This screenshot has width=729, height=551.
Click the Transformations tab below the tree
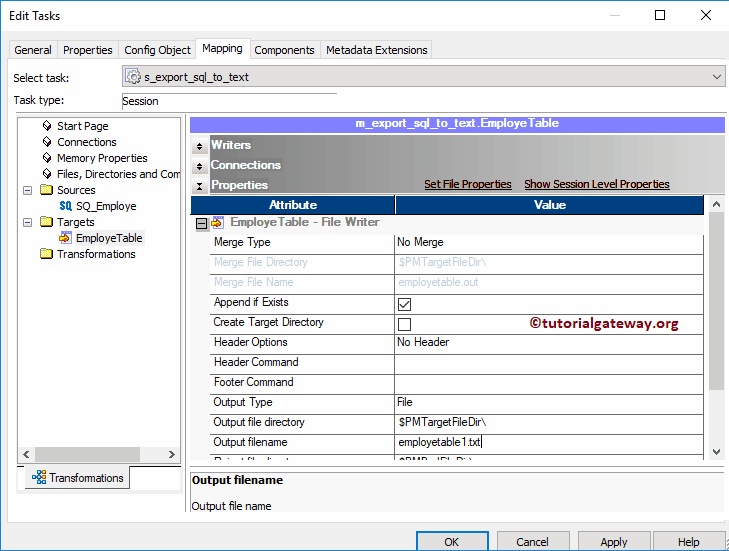(77, 478)
